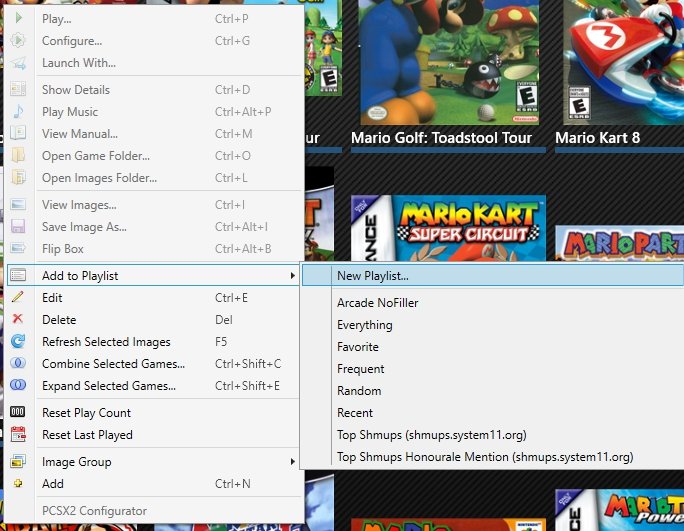This screenshot has height=531, width=684.
Task: Choose Play Music in the menu
Action: point(154,112)
